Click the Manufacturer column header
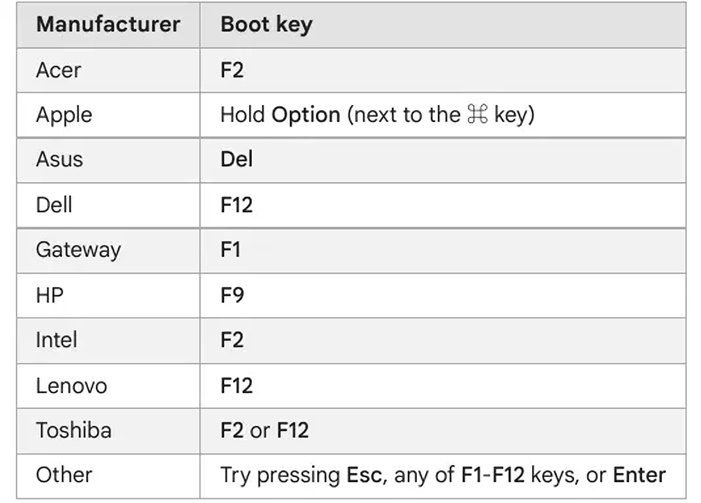Image resolution: width=701 pixels, height=503 pixels. click(108, 24)
